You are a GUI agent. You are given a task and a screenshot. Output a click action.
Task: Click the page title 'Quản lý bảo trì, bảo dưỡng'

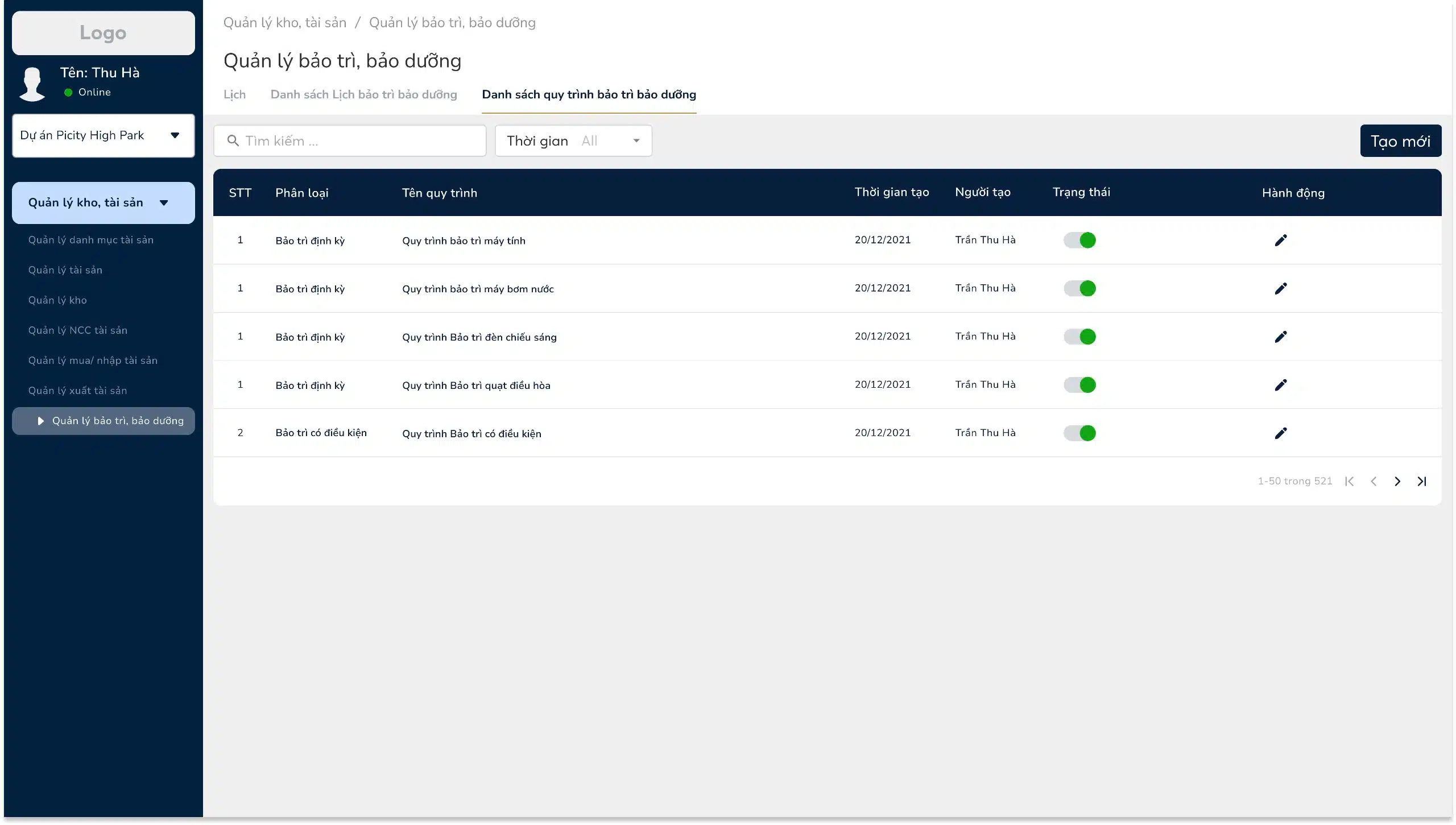342,61
